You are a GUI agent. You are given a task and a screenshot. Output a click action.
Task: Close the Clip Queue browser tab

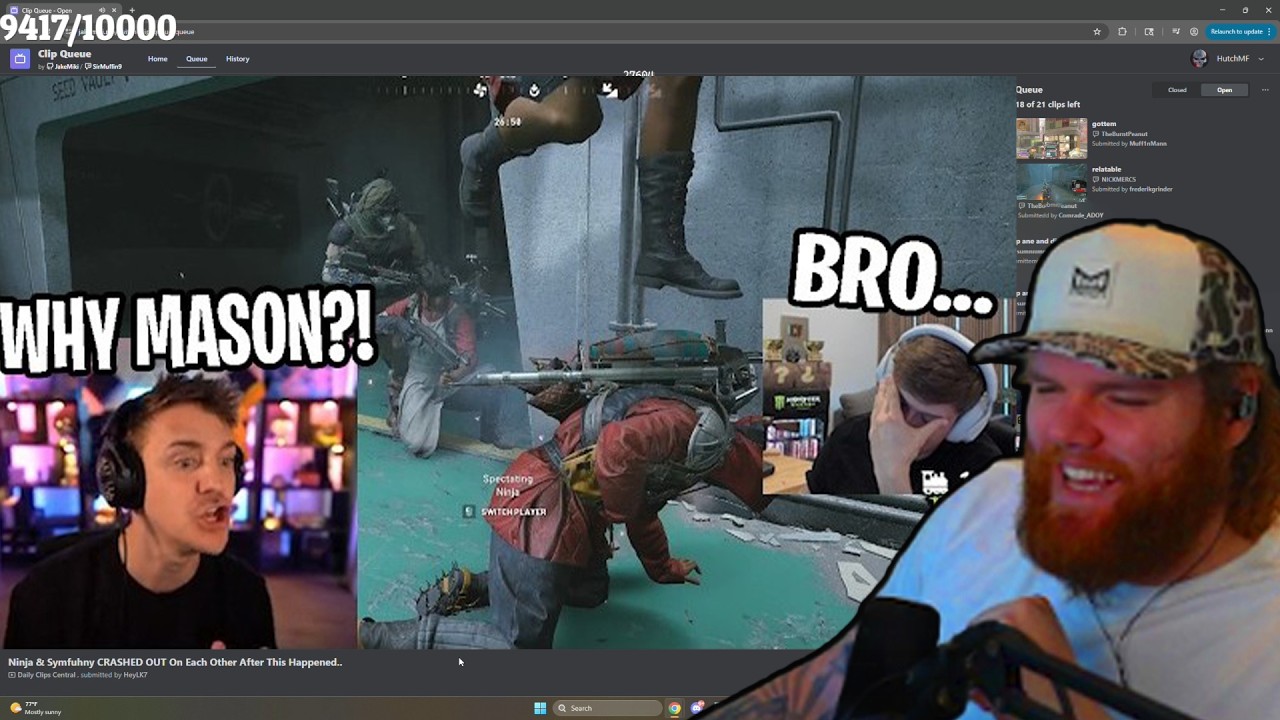click(x=114, y=10)
